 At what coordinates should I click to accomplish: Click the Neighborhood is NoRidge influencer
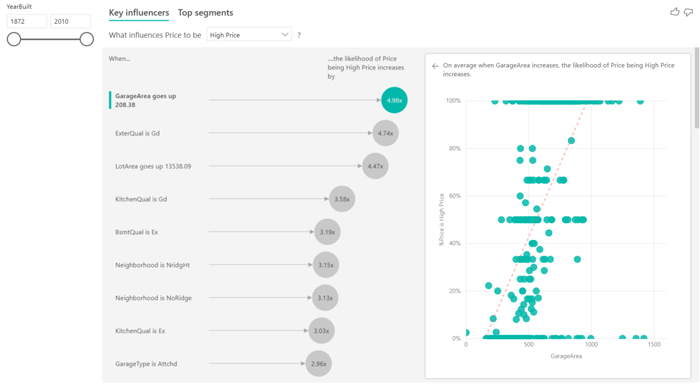153,298
